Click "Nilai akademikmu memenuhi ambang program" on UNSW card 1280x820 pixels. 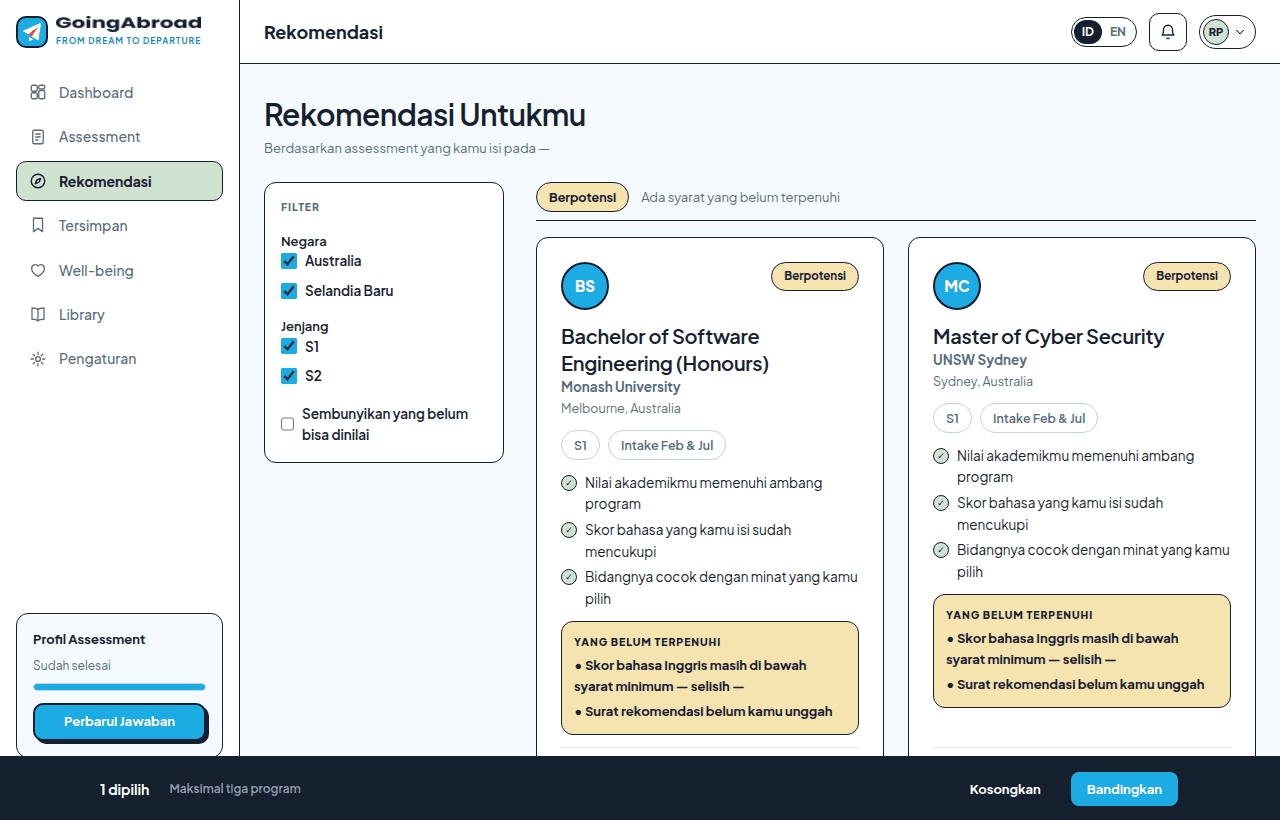(x=1076, y=466)
